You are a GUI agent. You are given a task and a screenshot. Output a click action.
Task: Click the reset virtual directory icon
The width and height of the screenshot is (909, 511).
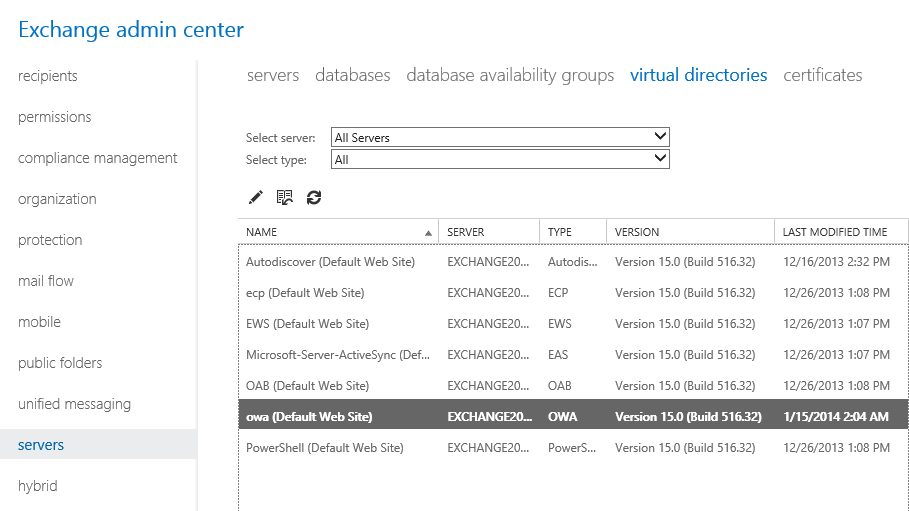[x=285, y=197]
